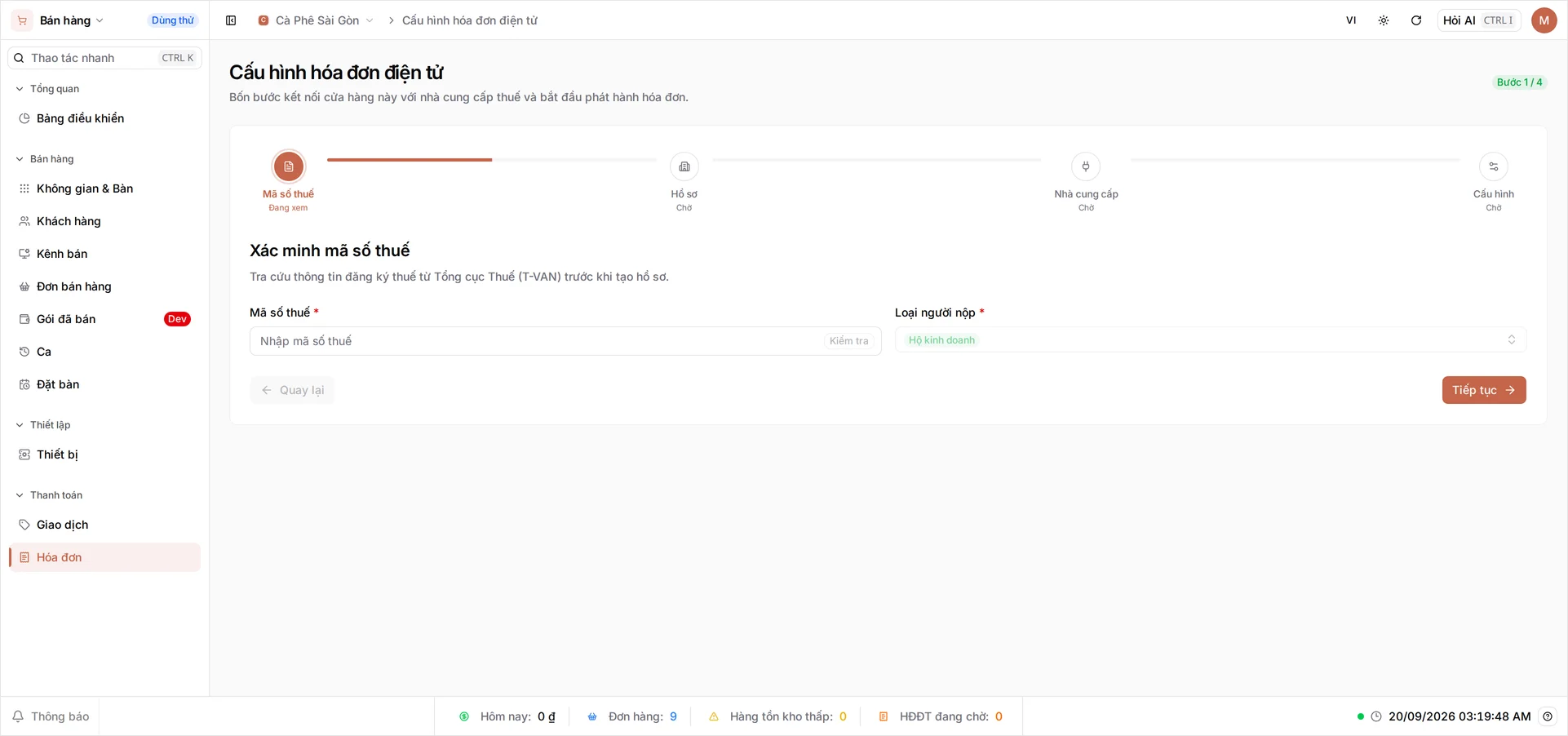Collapse the Thanh toán section
The height and width of the screenshot is (736, 1568).
(x=49, y=495)
